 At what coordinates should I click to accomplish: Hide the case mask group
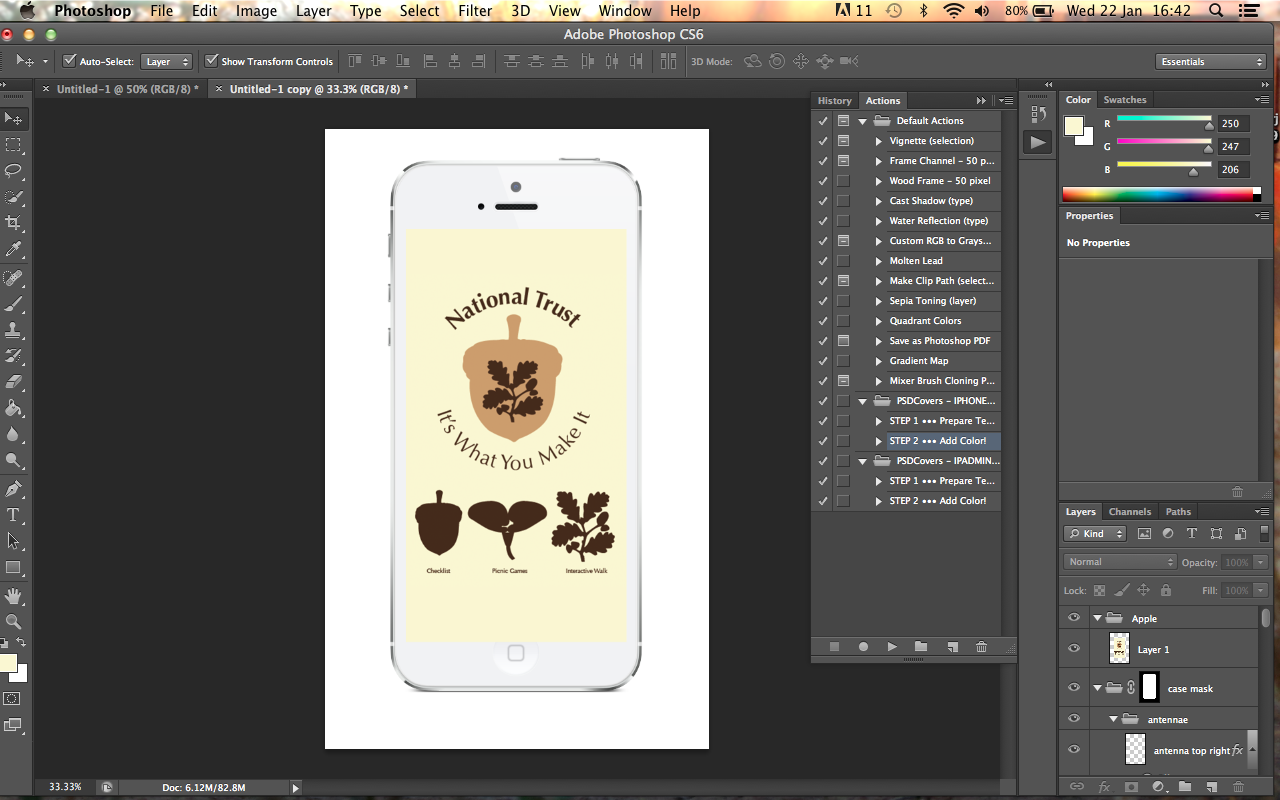(x=1074, y=688)
